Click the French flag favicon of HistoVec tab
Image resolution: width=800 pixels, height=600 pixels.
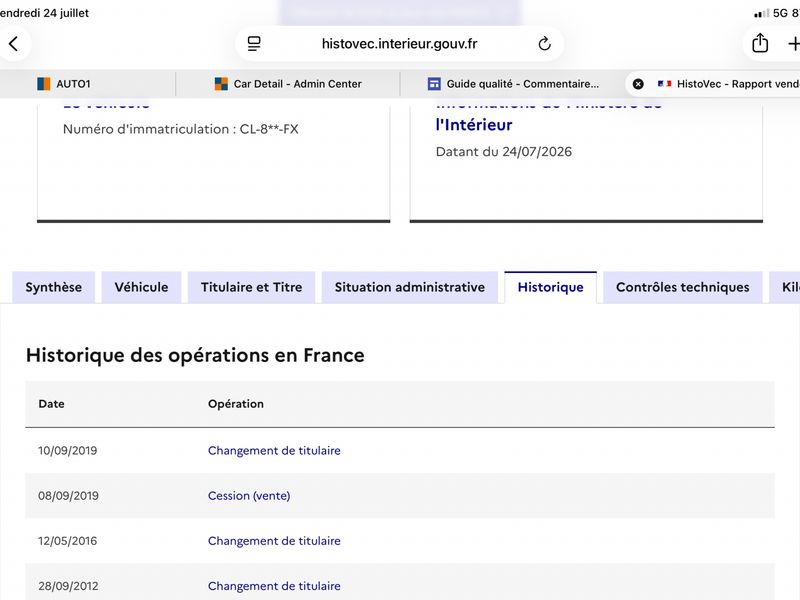664,84
